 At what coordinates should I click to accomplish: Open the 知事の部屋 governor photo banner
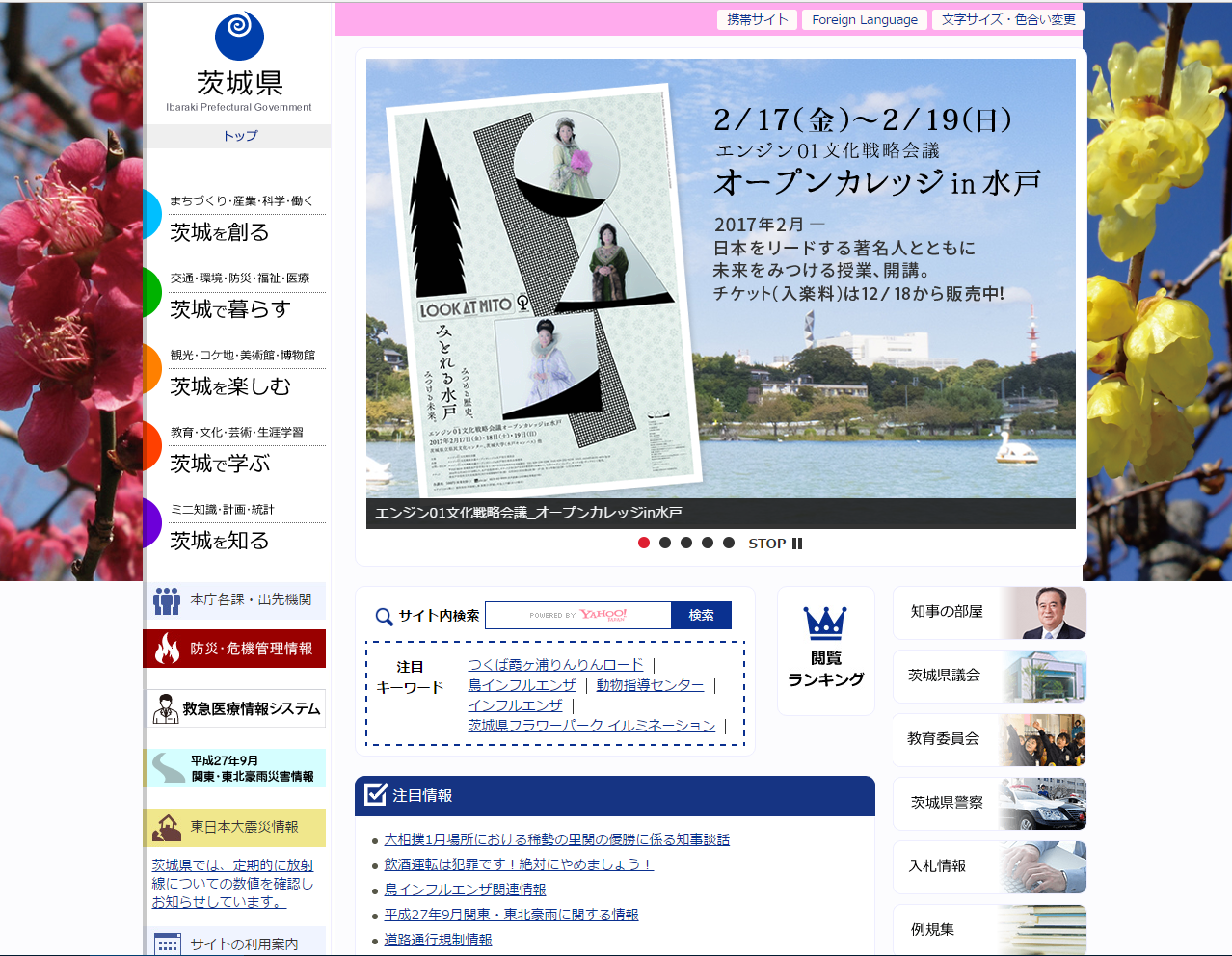coord(989,613)
